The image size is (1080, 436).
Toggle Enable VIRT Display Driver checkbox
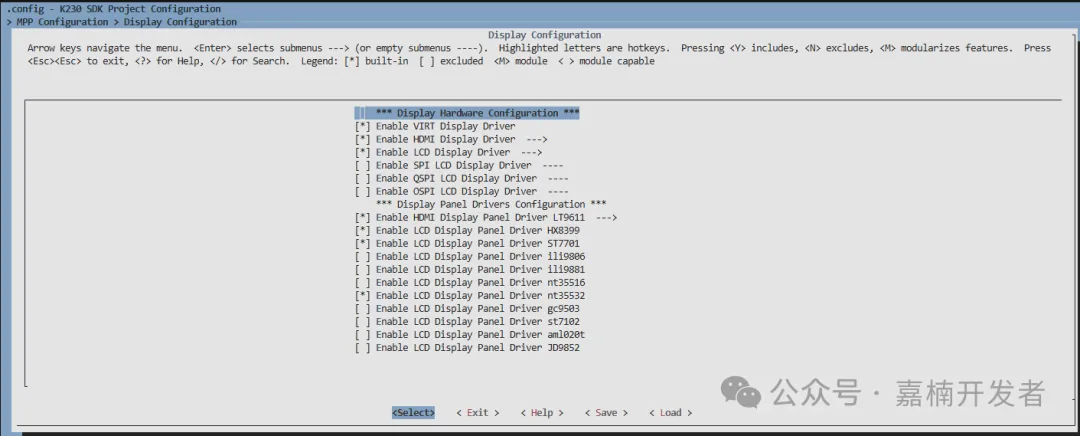click(x=363, y=127)
